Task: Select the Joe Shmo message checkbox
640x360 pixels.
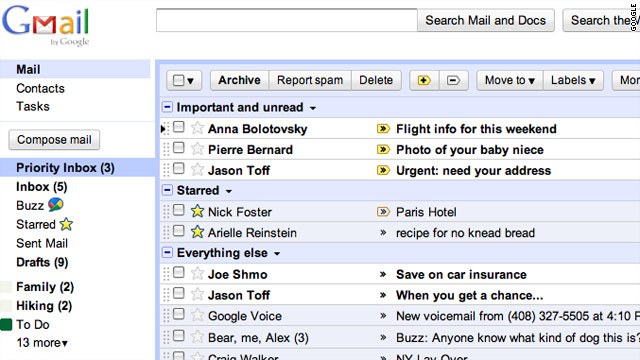Action: (179, 273)
